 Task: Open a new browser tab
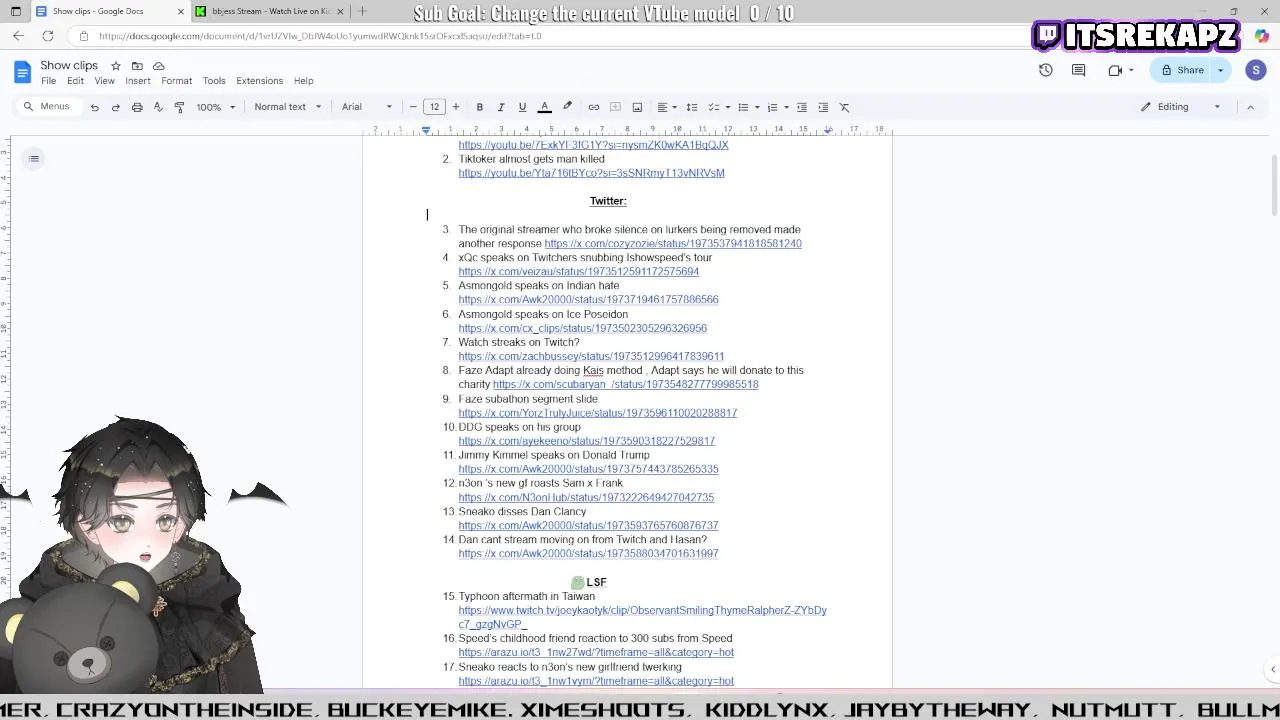(x=362, y=11)
